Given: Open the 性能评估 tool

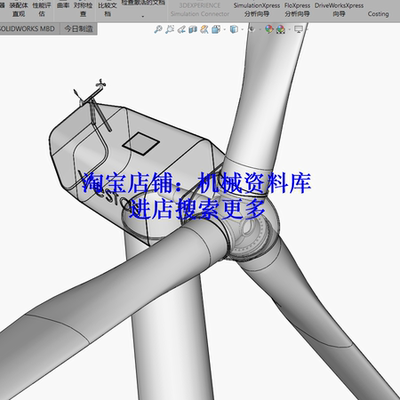Looking at the screenshot, I should pos(42,10).
